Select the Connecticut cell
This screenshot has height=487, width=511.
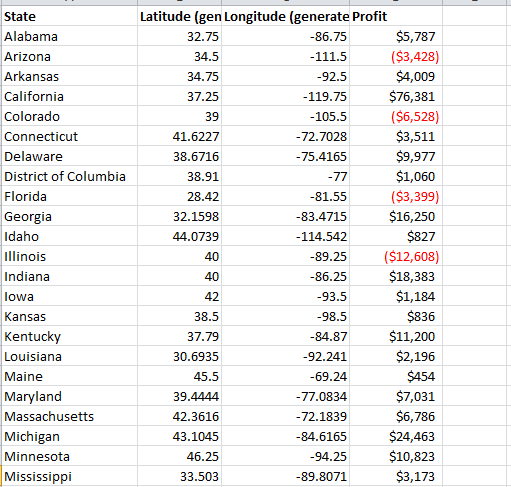point(69,136)
